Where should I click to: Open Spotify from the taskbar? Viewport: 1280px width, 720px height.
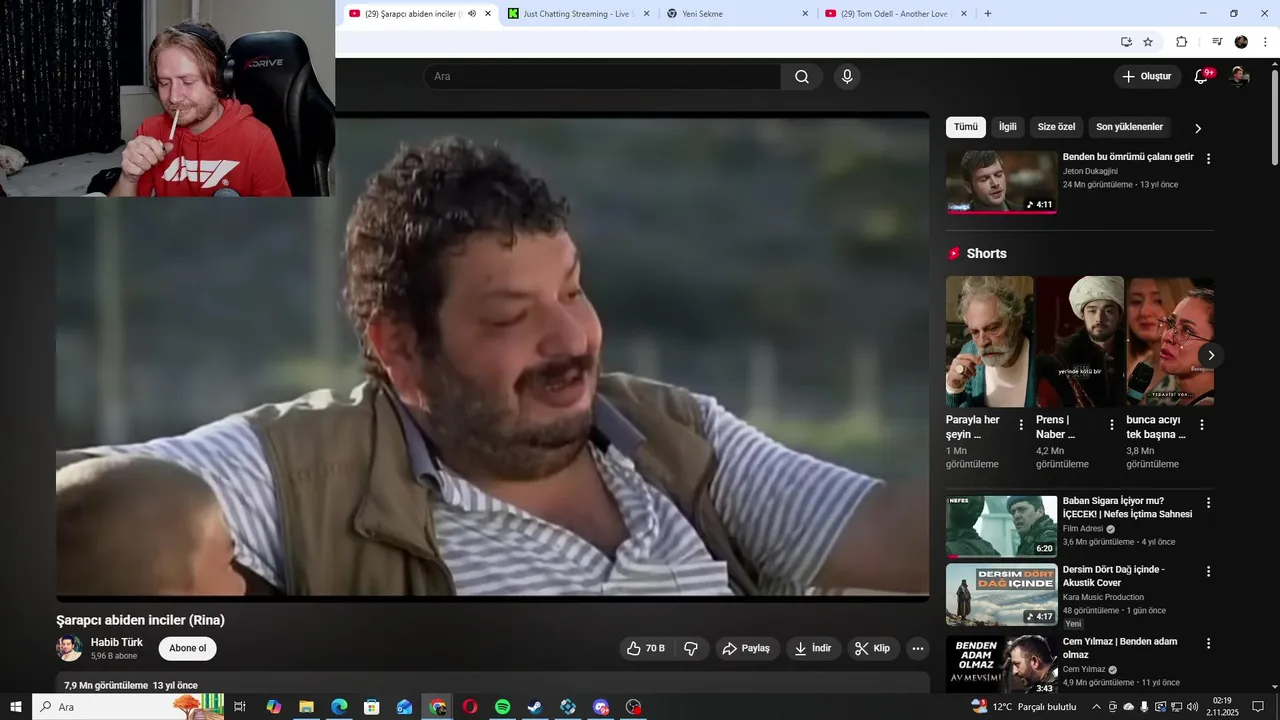tap(503, 707)
